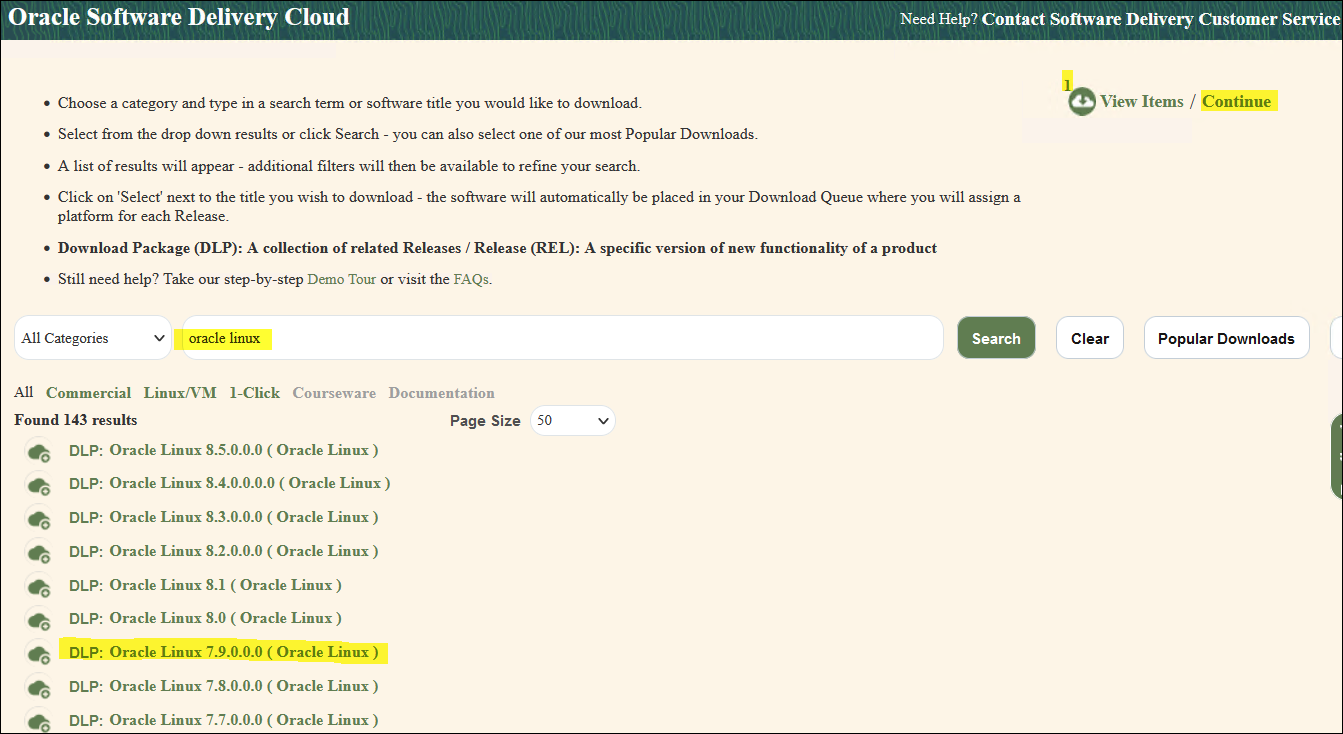Open the Demo Tour link
This screenshot has height=734, width=1343.
click(342, 279)
